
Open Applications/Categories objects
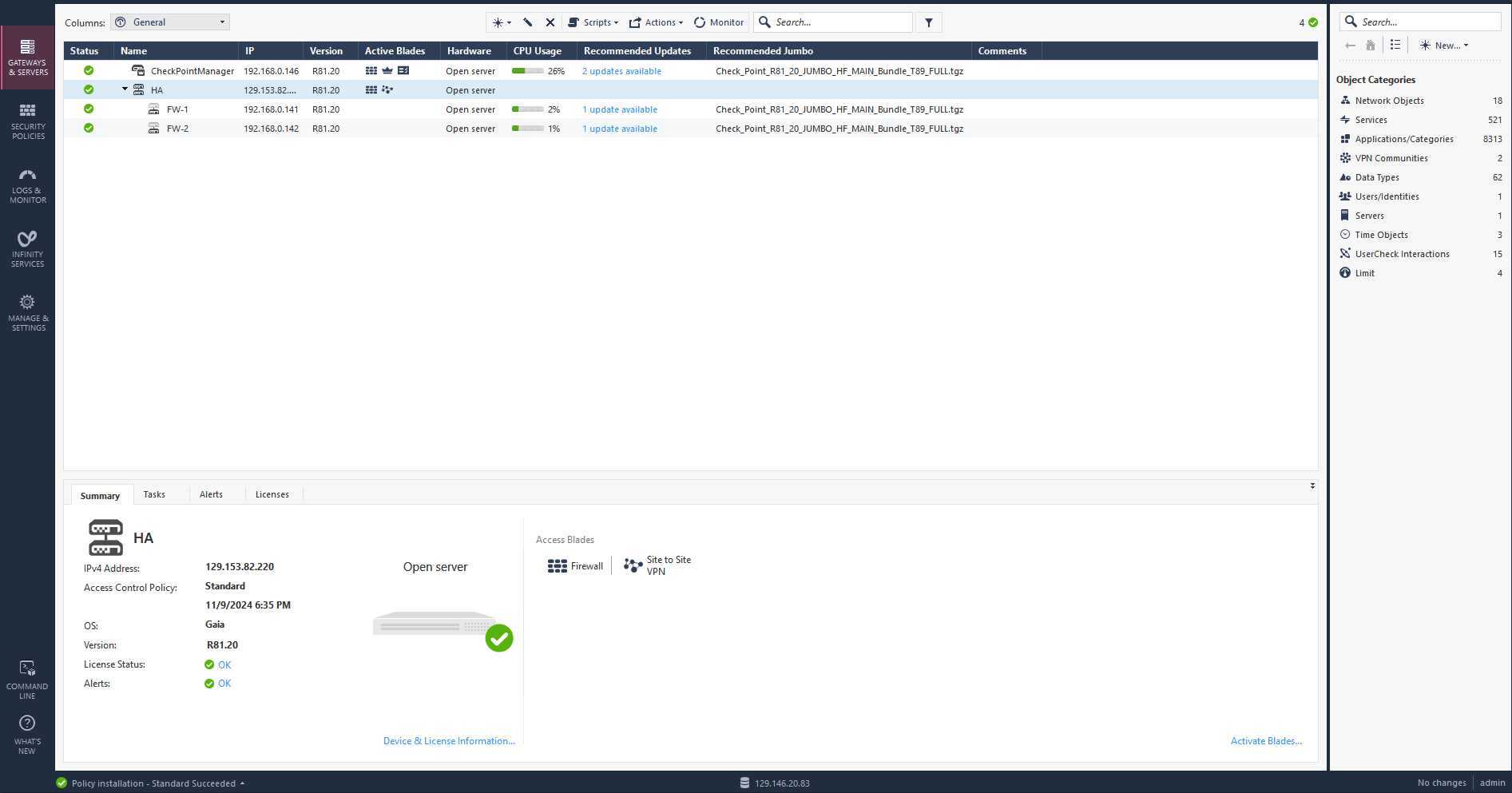tap(1420, 139)
